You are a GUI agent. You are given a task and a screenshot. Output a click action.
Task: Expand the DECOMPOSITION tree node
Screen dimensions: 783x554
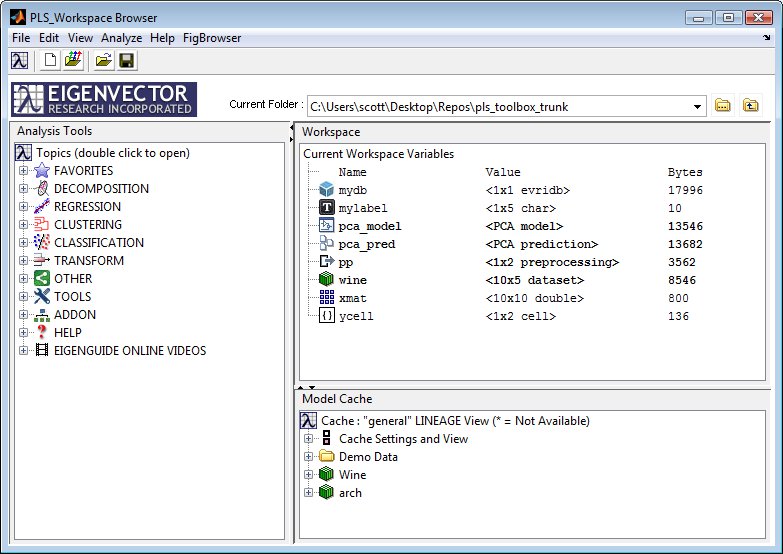click(23, 189)
